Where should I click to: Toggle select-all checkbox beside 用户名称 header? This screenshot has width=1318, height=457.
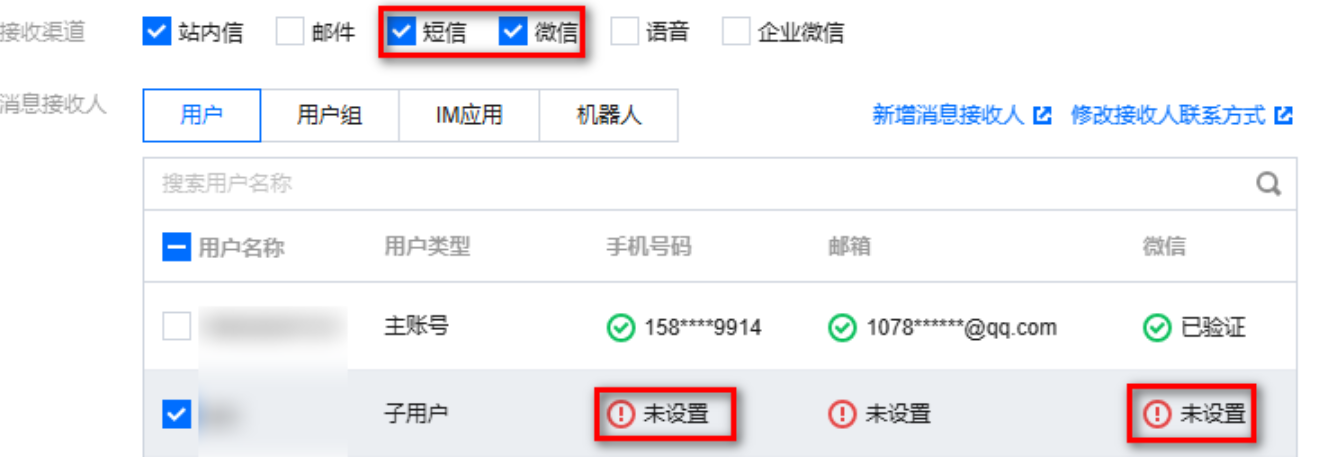[176, 246]
